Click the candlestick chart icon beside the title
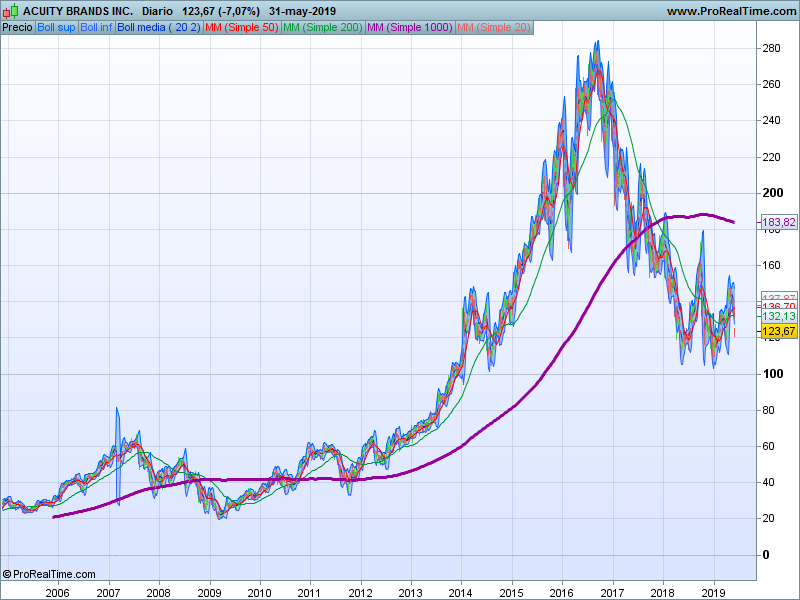 tap(10, 11)
